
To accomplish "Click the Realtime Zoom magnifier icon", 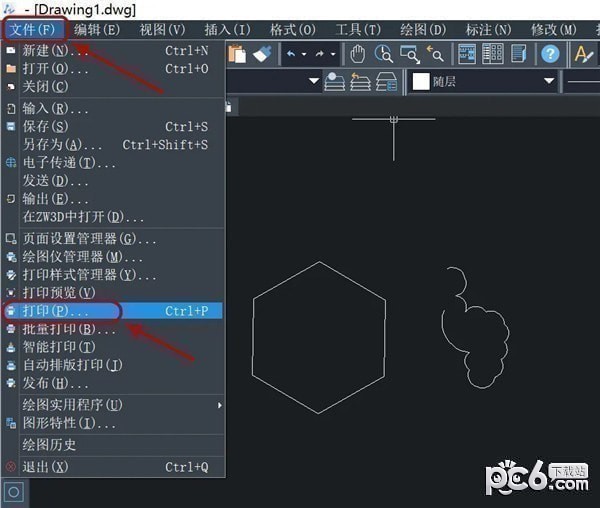I will coord(384,54).
